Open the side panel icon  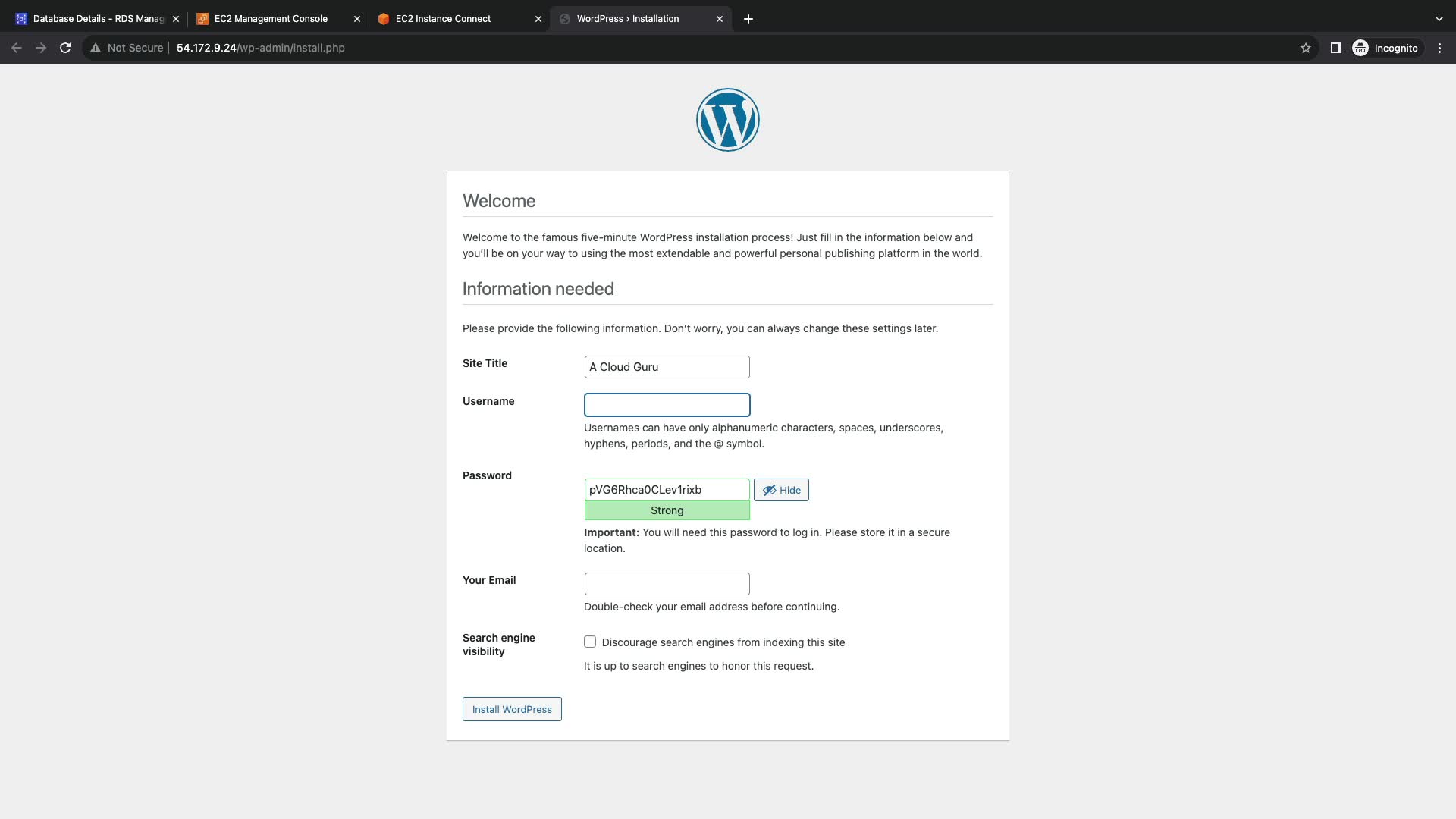[1335, 48]
